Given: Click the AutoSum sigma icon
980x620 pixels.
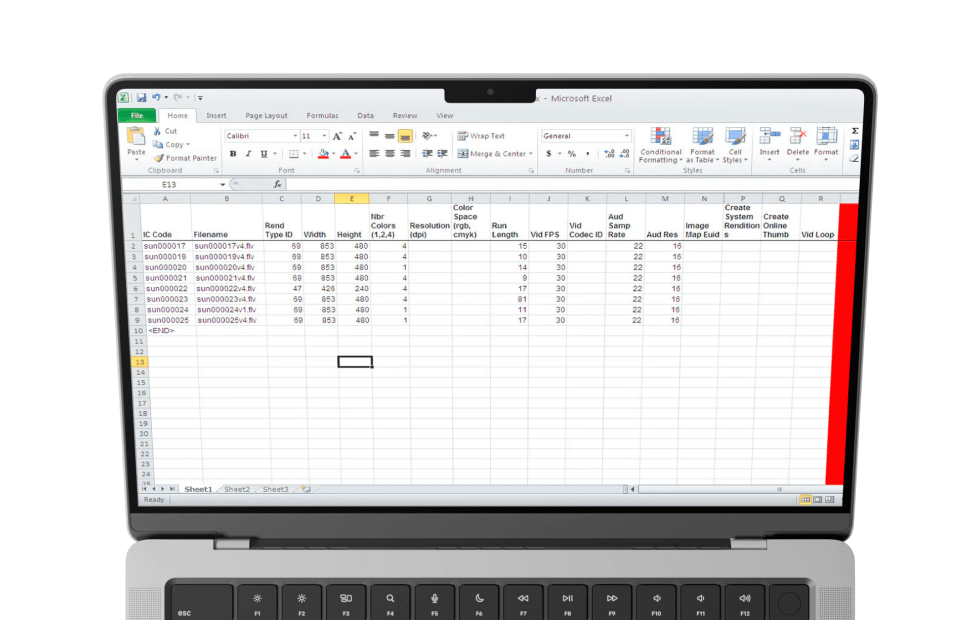Looking at the screenshot, I should [x=855, y=131].
